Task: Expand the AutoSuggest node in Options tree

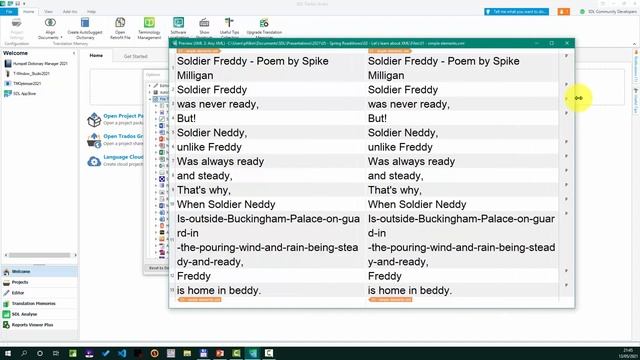Action: [x=150, y=92]
